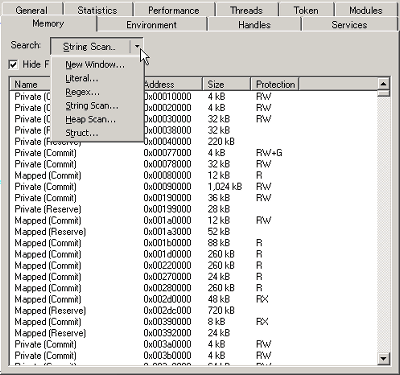Screen dimensions: 400x375
Task: Select Heap Scan... menu item
Action: pos(98,119)
